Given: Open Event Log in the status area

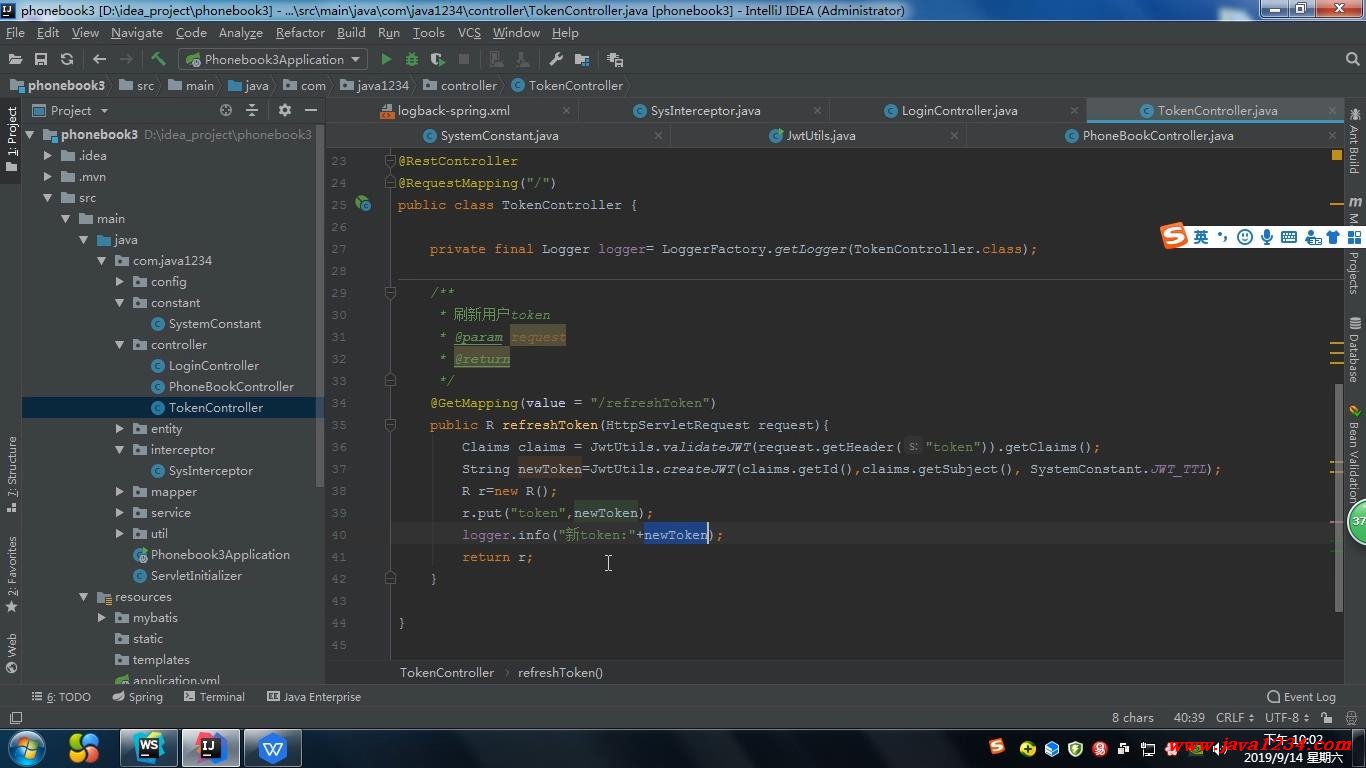Looking at the screenshot, I should pyautogui.click(x=1301, y=697).
